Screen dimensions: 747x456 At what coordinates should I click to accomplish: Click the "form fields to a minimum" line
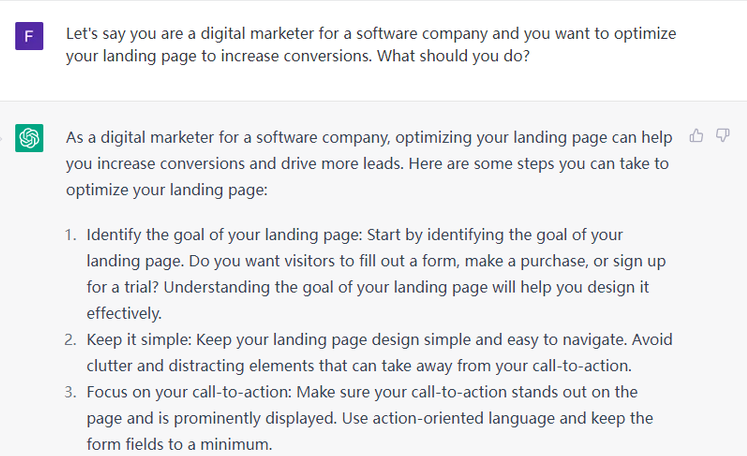click(x=178, y=443)
